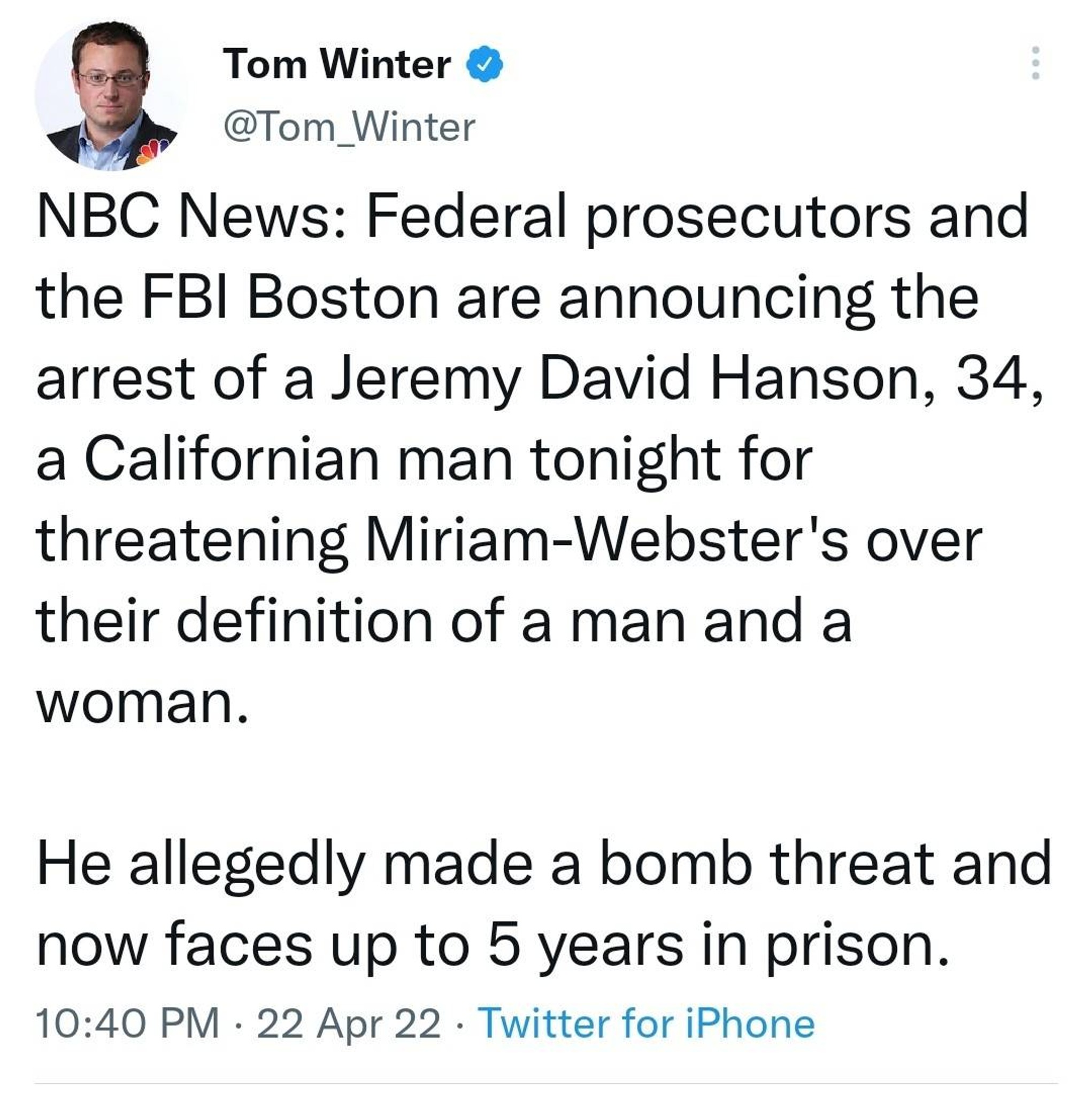Click the word 'definition' in tweet
Viewport: 1092px width, 1095px height.
tap(305, 622)
